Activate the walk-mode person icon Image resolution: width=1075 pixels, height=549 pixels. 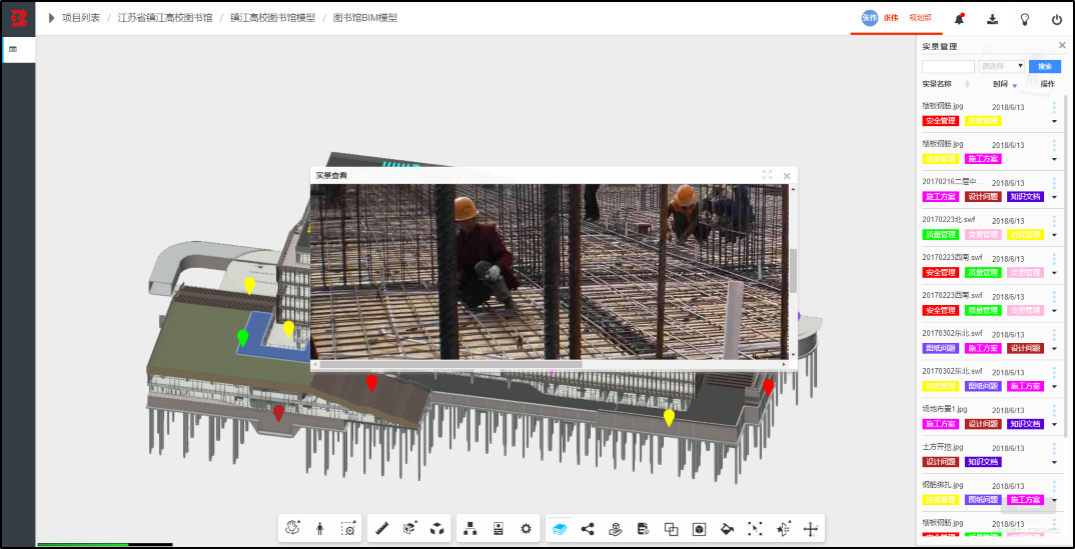(320, 528)
